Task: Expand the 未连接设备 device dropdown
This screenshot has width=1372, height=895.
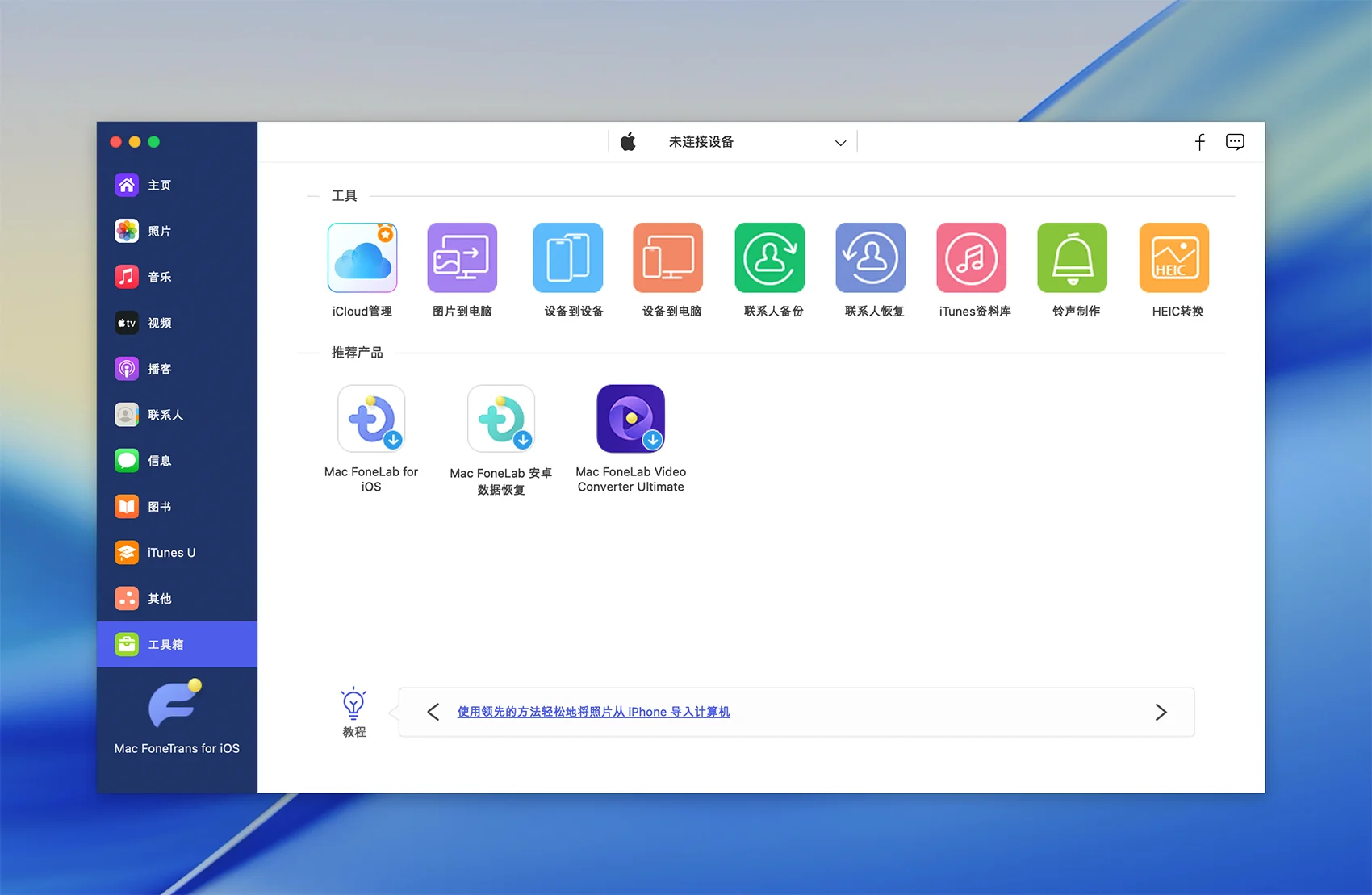Action: [x=840, y=143]
